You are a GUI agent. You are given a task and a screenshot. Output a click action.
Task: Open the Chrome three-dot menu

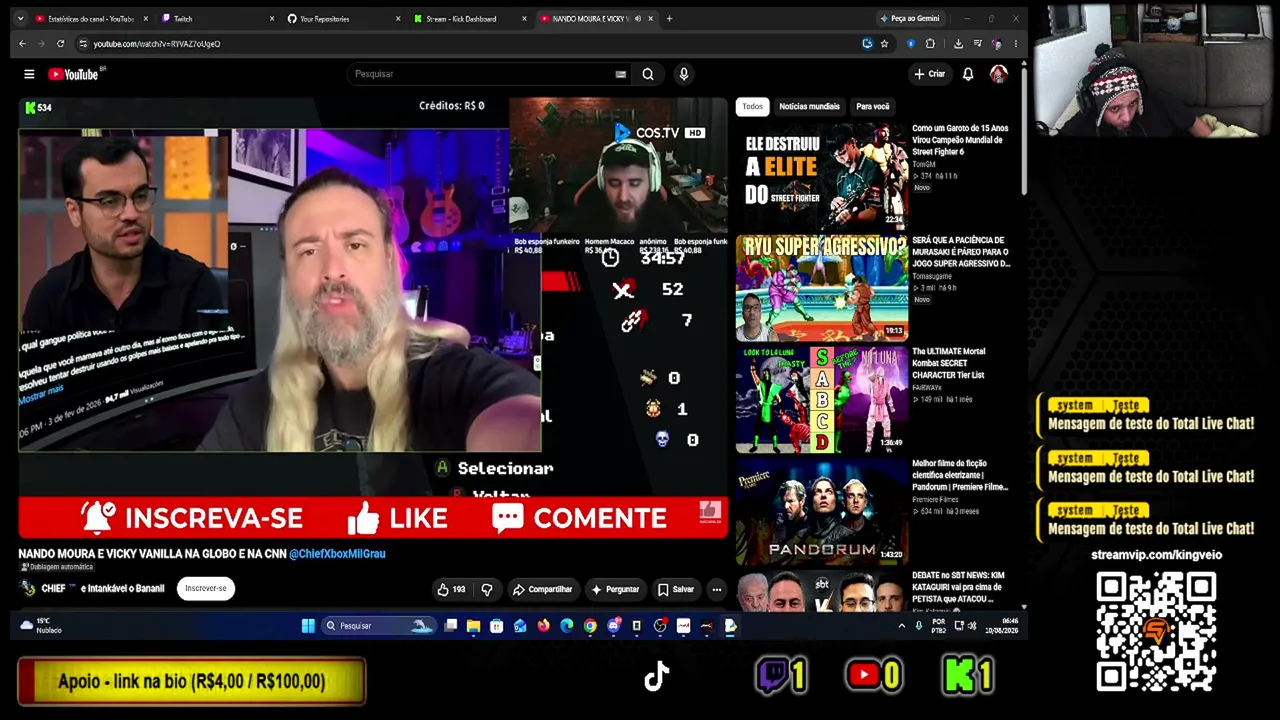tap(1015, 44)
